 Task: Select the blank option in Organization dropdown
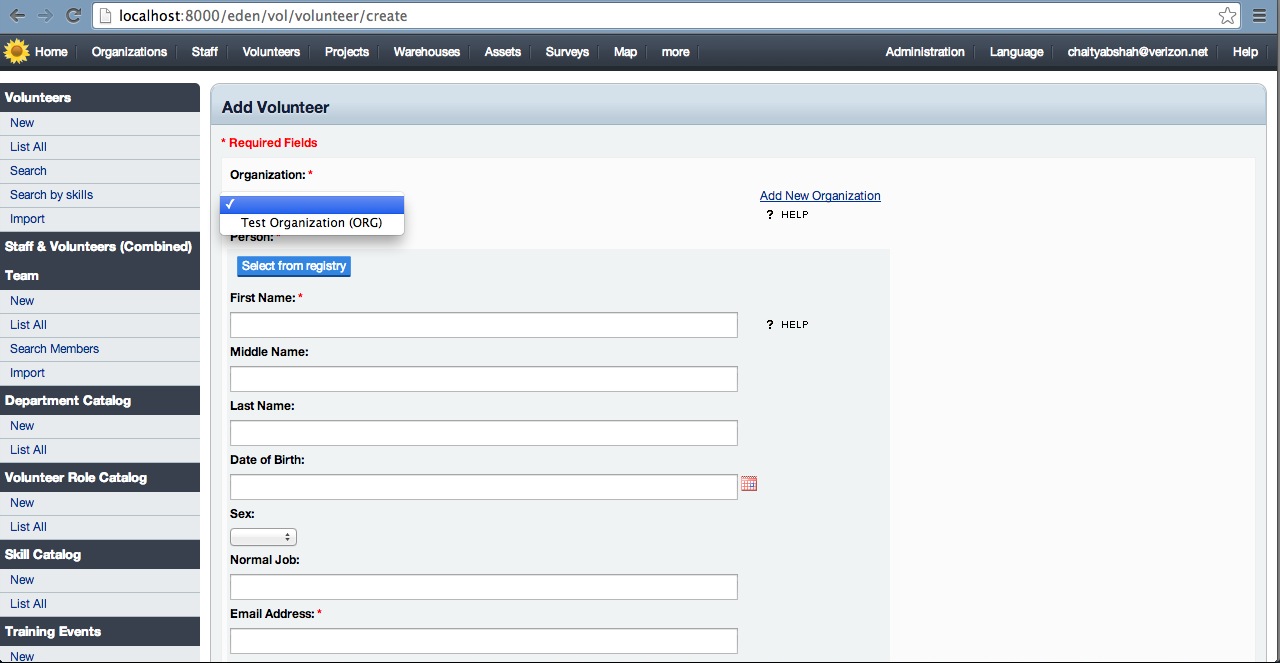(x=311, y=204)
